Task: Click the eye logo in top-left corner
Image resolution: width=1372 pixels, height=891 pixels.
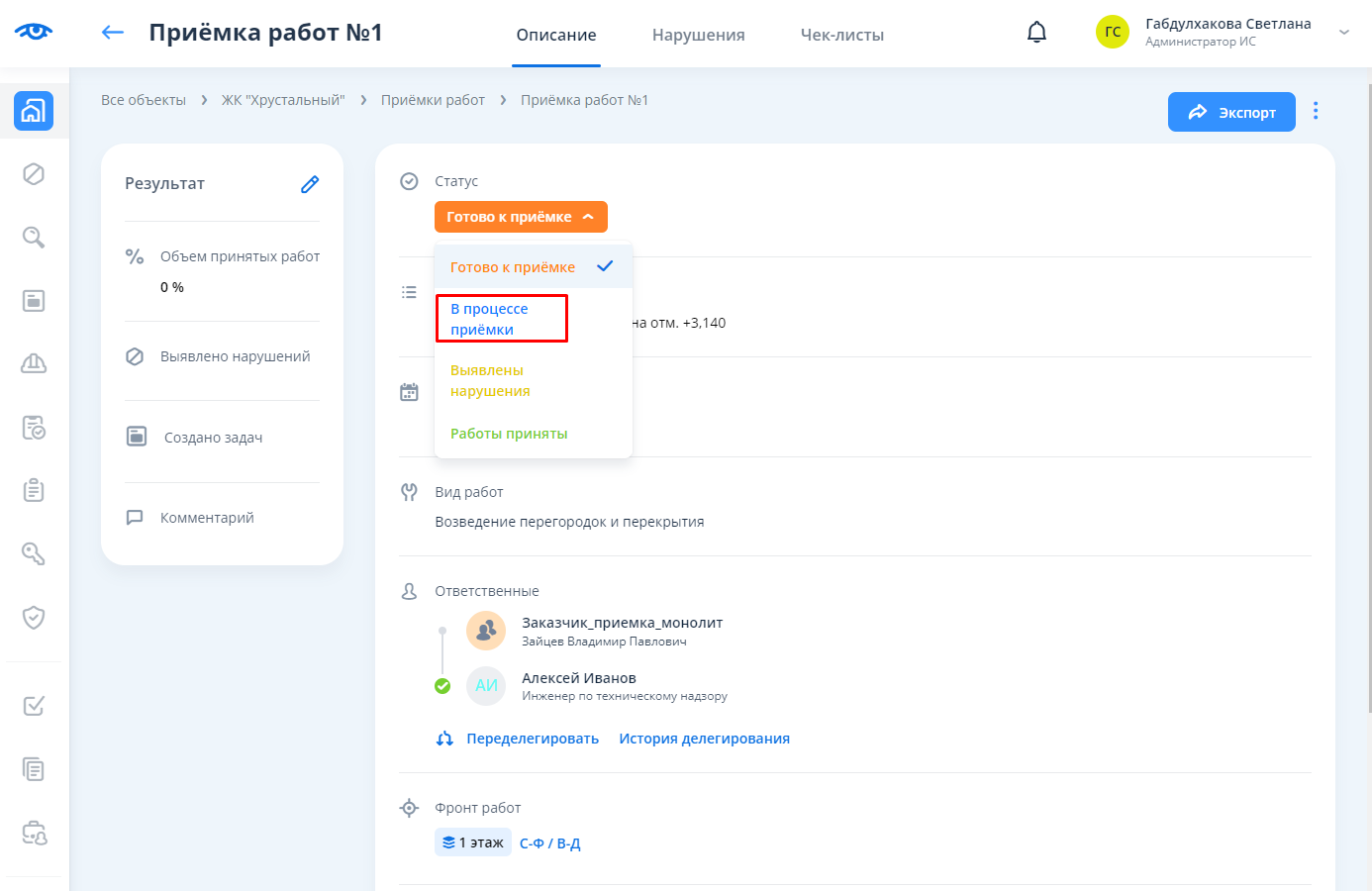Action: point(34,32)
